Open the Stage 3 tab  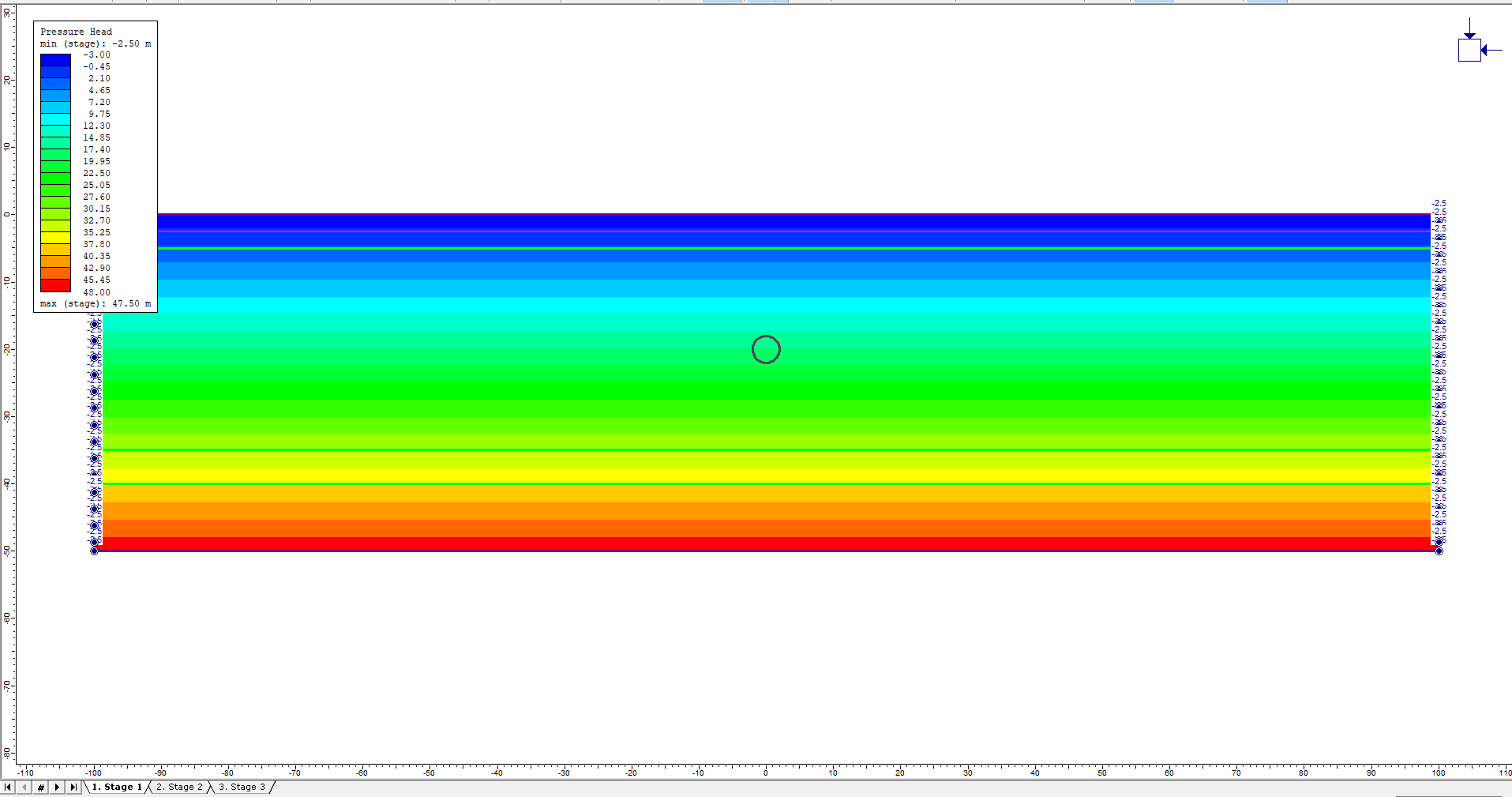243,787
